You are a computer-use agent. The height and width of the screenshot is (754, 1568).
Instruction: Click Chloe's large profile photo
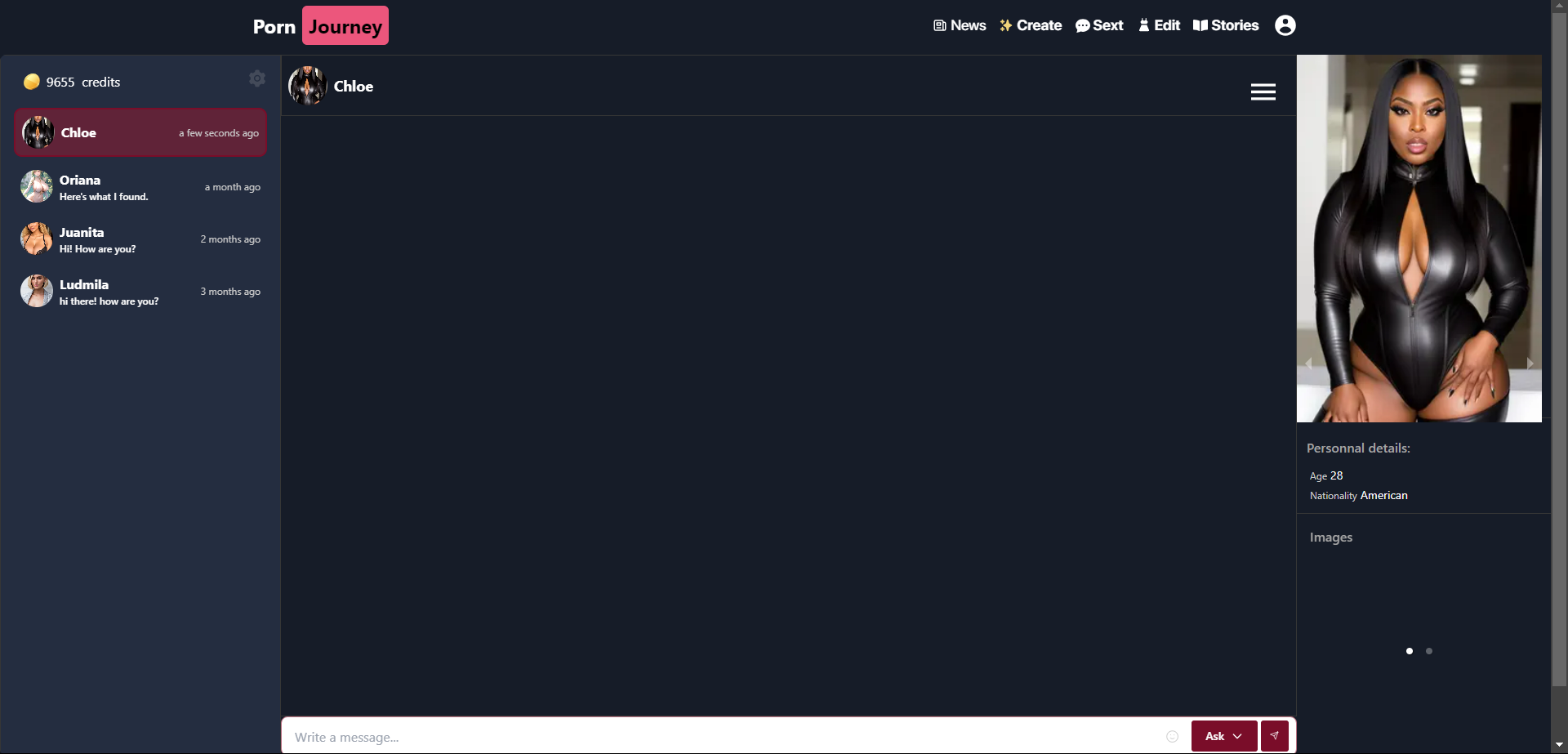tap(1419, 239)
